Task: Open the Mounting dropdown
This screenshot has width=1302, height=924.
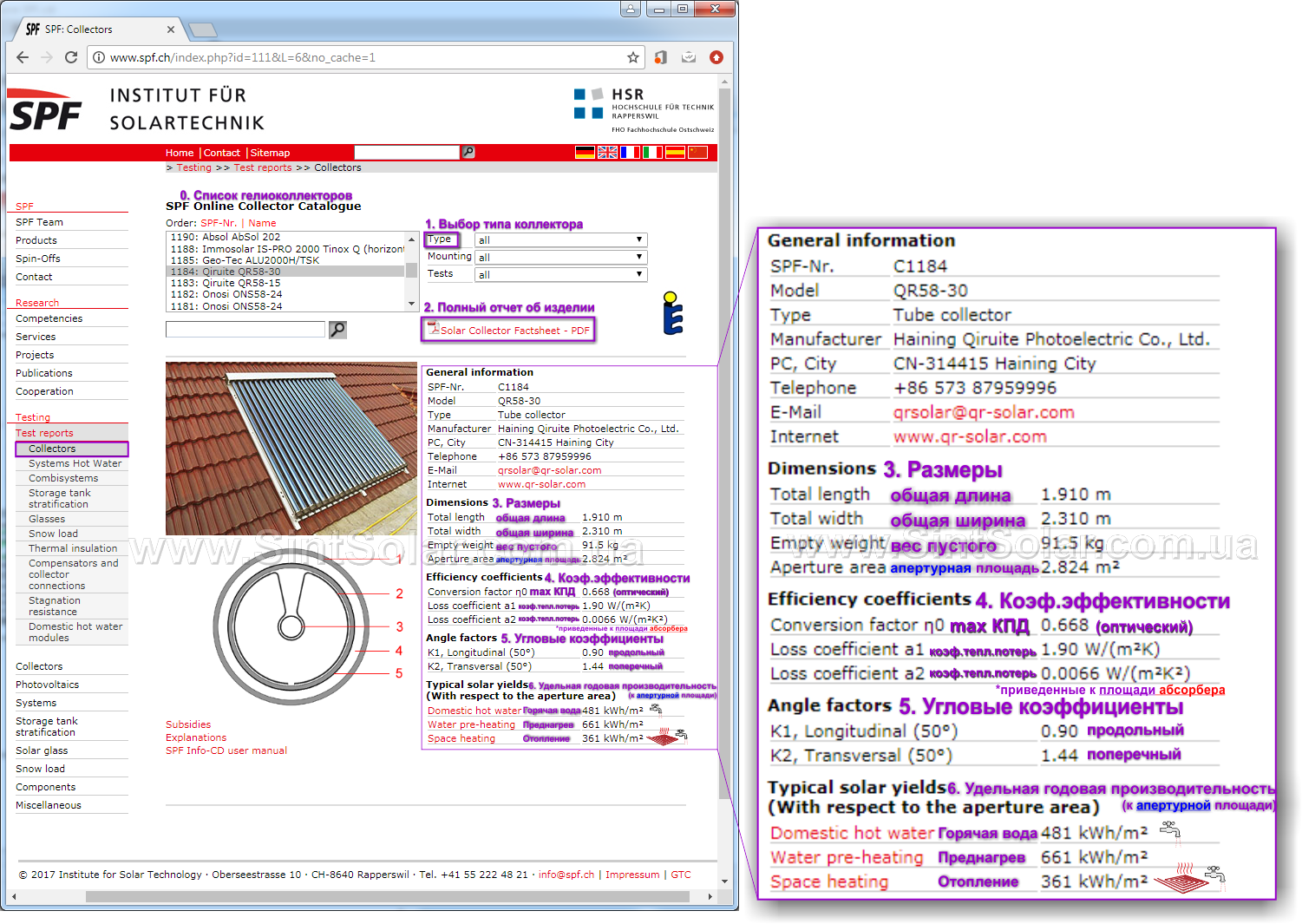Action: click(560, 257)
